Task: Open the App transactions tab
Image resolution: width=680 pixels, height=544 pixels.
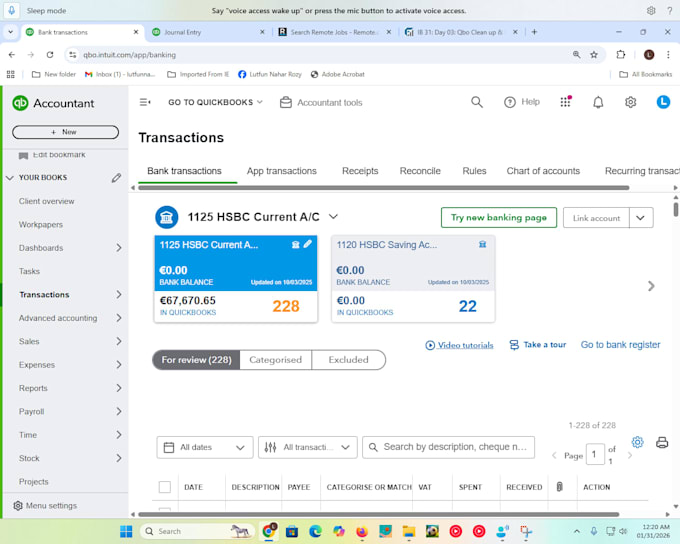Action: point(281,171)
